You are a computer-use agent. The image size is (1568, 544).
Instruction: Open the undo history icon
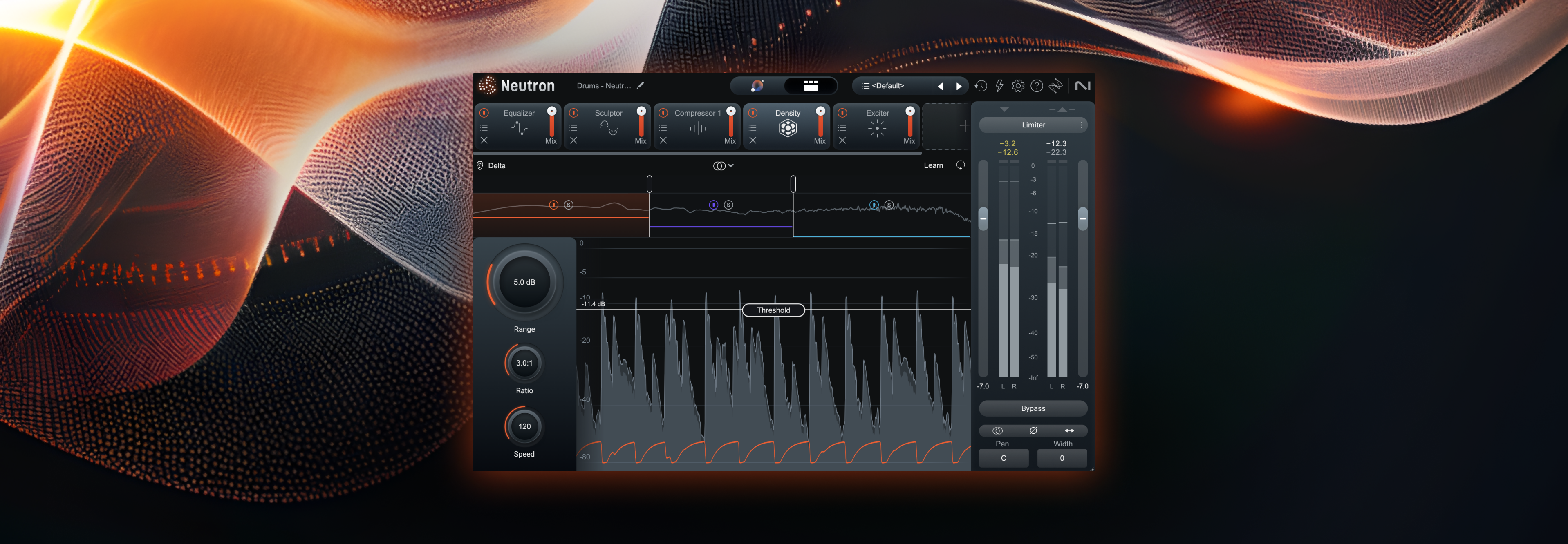[x=981, y=86]
